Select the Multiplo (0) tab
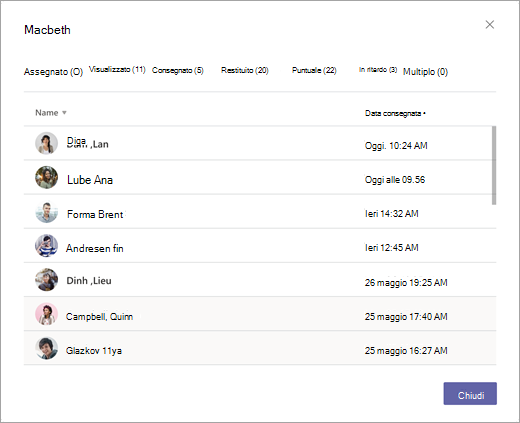The height and width of the screenshot is (423, 520). click(x=425, y=72)
